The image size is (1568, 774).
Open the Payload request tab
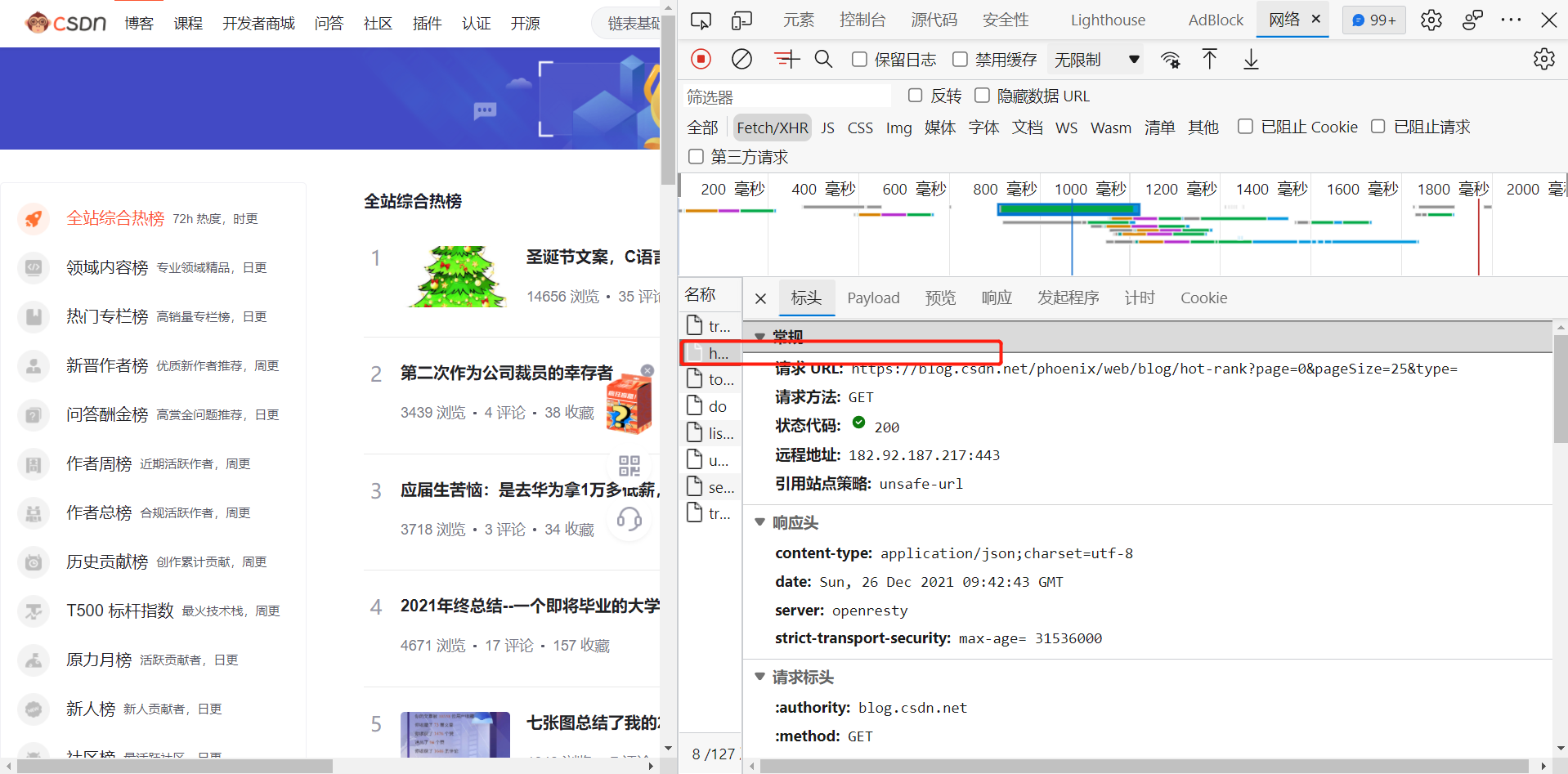(873, 298)
